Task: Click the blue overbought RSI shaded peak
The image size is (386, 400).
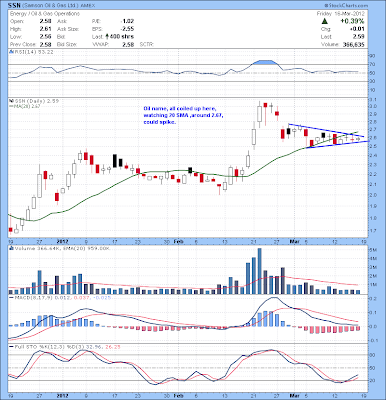Action: tap(265, 62)
